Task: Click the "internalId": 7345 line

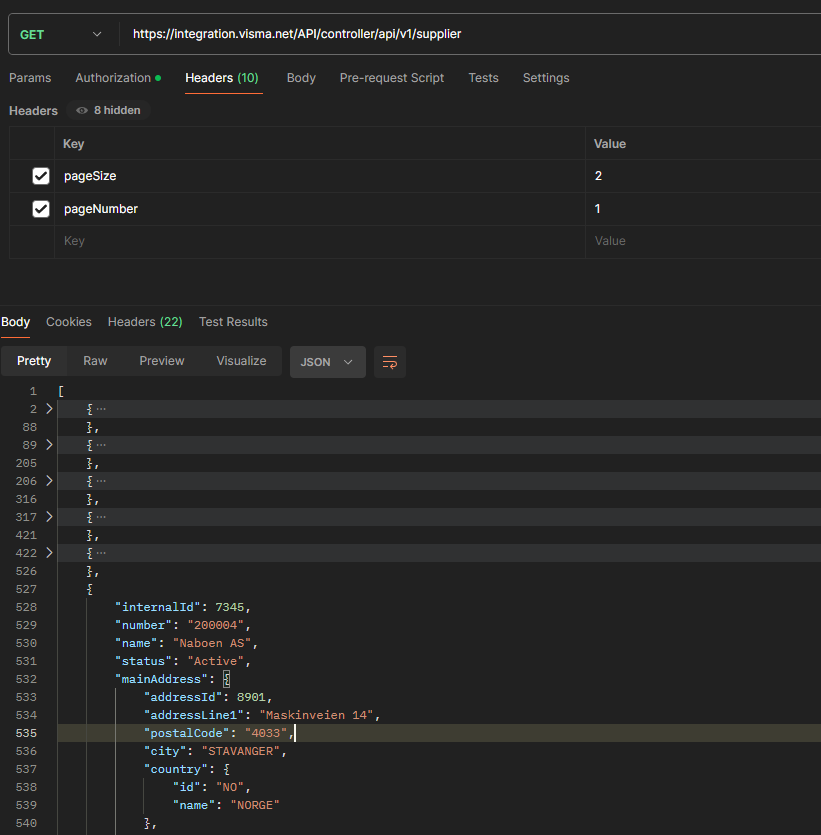Action: point(183,607)
